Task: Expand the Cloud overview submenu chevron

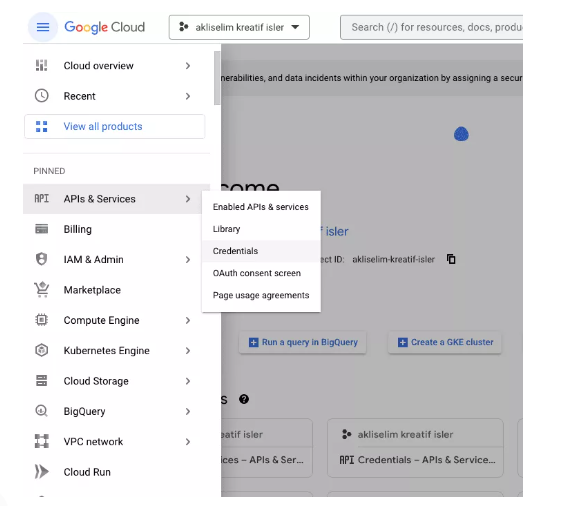Action: point(188,65)
